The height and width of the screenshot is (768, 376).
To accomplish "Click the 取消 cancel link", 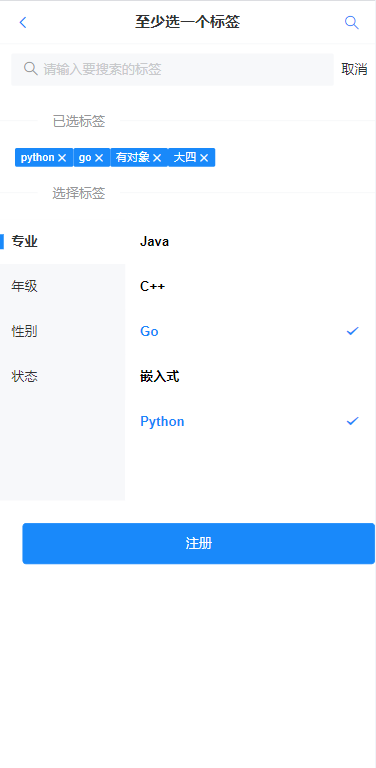I will coord(354,70).
